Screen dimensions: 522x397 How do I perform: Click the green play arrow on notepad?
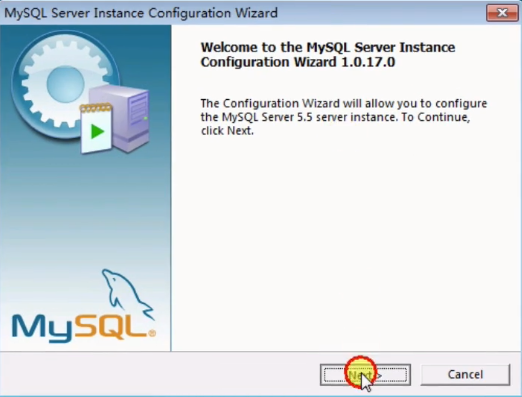(97, 132)
